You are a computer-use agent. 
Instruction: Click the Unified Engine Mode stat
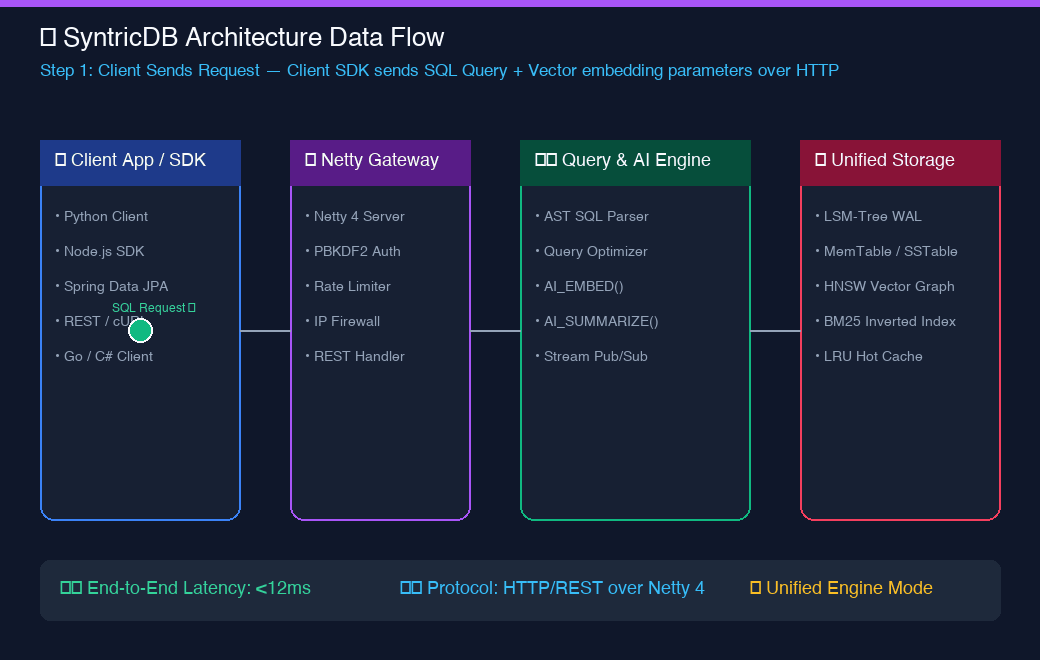tap(841, 588)
